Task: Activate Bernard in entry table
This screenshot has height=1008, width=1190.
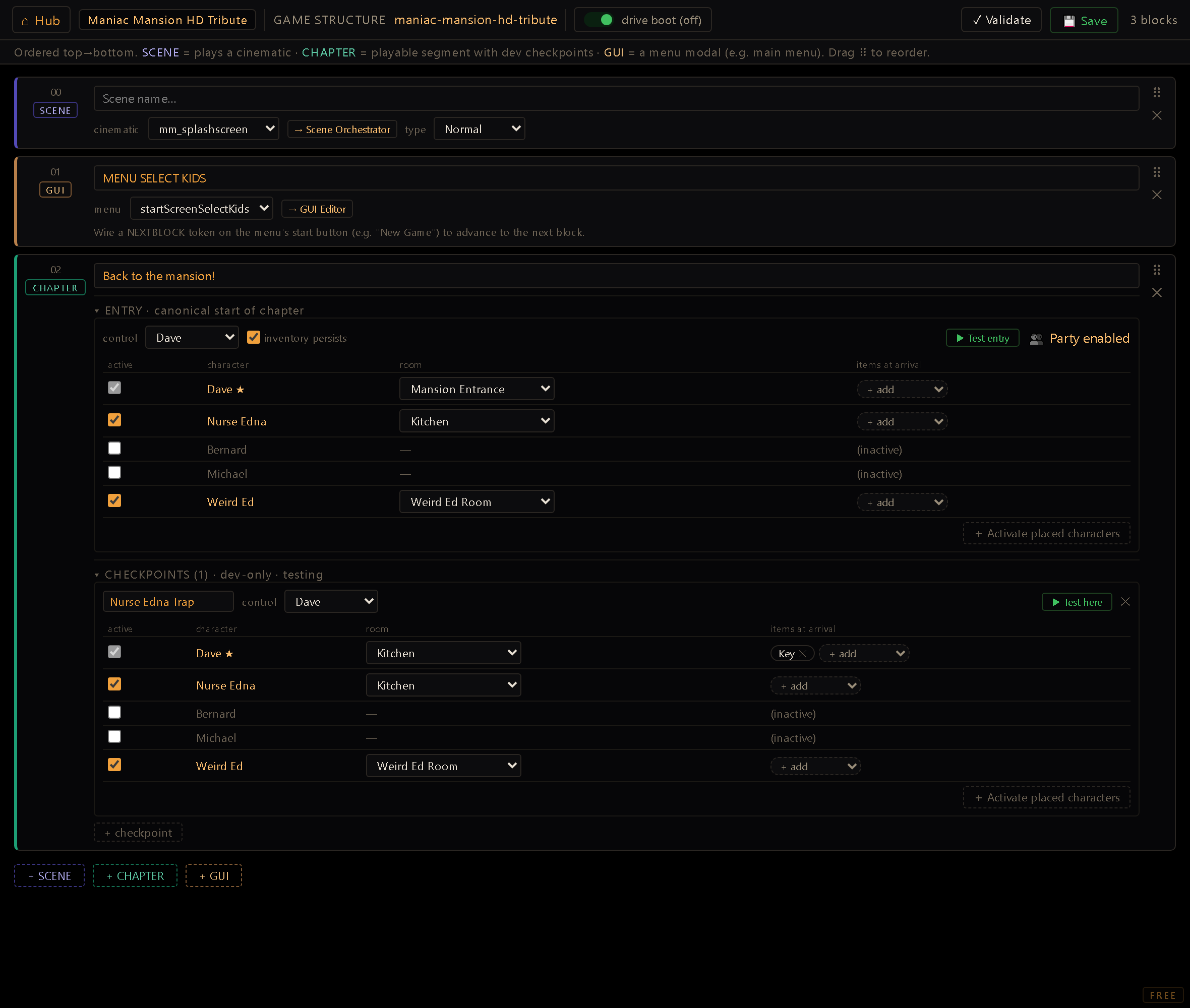Action: pos(114,448)
